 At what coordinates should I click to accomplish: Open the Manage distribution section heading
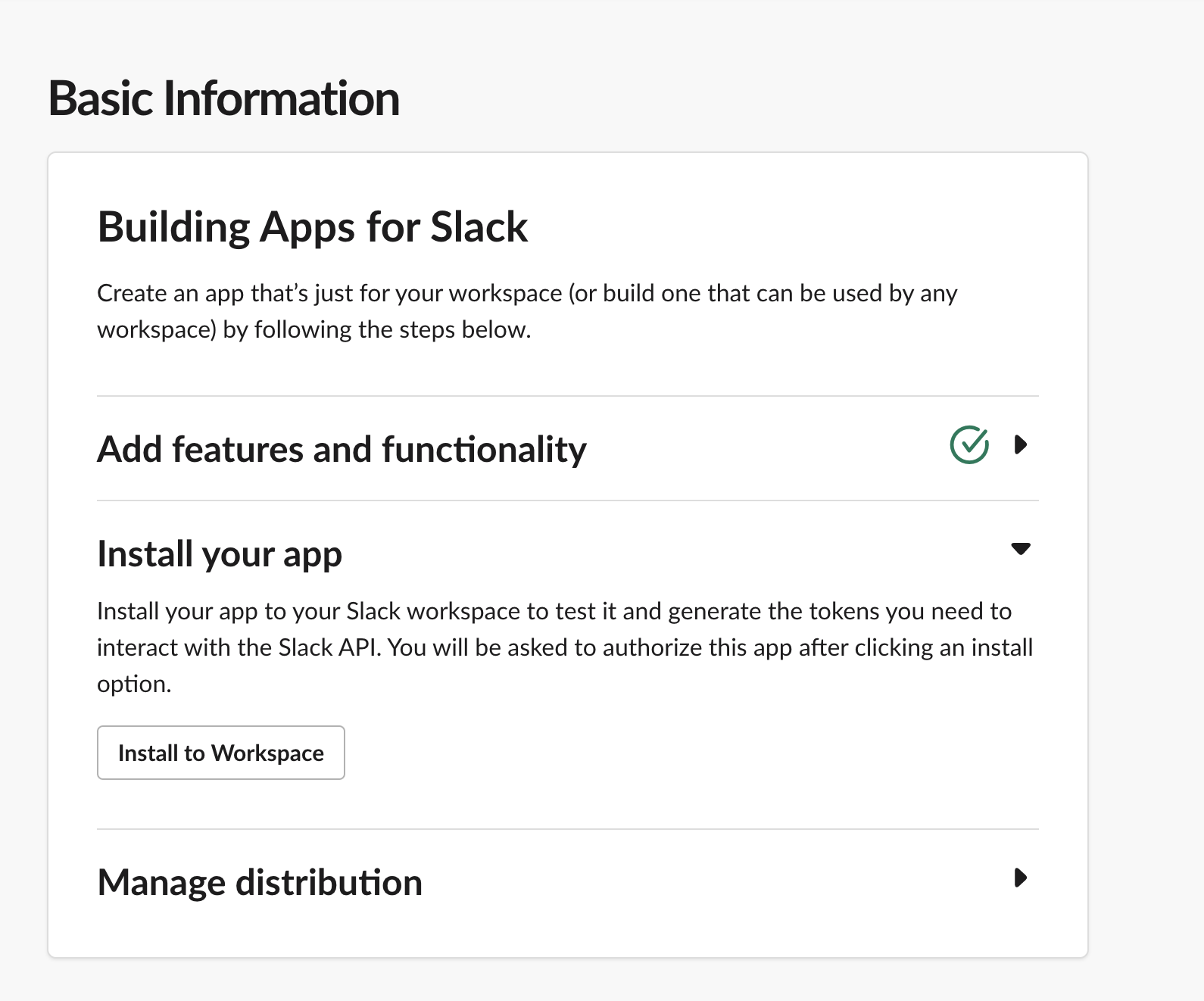coord(260,882)
